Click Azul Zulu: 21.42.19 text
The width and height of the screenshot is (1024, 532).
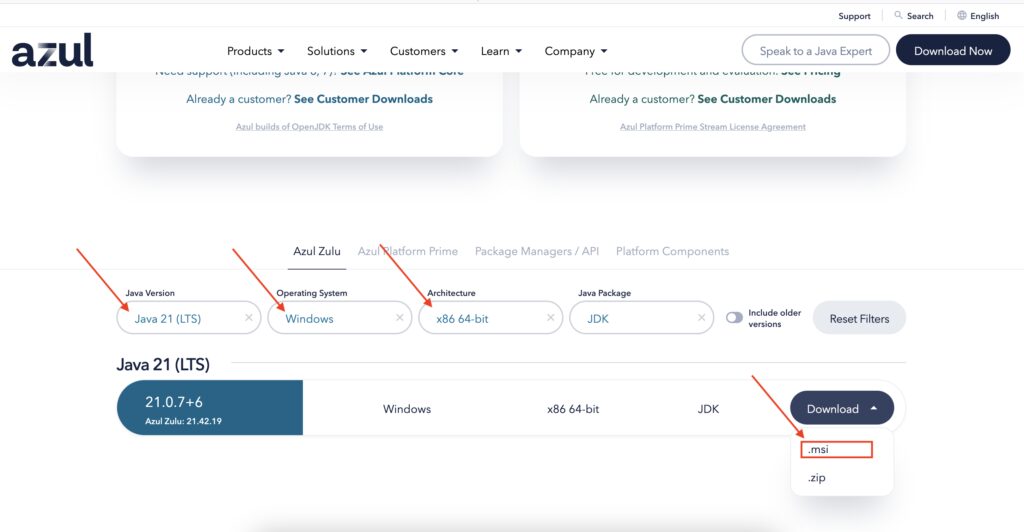pos(184,421)
